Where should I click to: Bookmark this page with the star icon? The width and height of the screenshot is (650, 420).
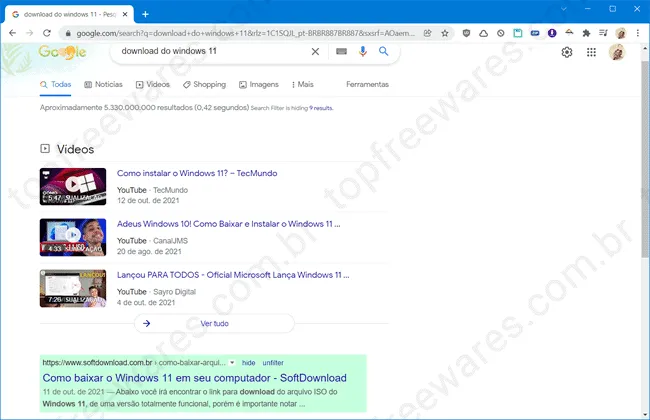pos(445,33)
